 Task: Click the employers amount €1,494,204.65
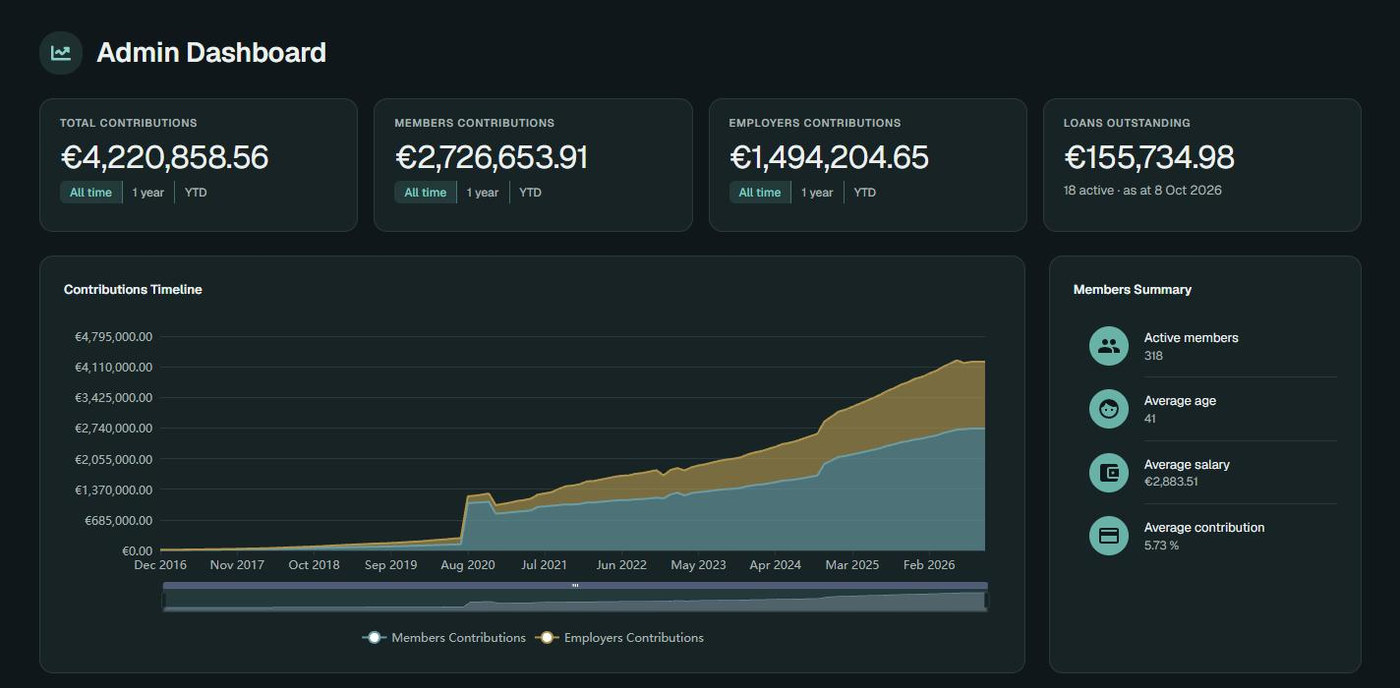point(829,158)
